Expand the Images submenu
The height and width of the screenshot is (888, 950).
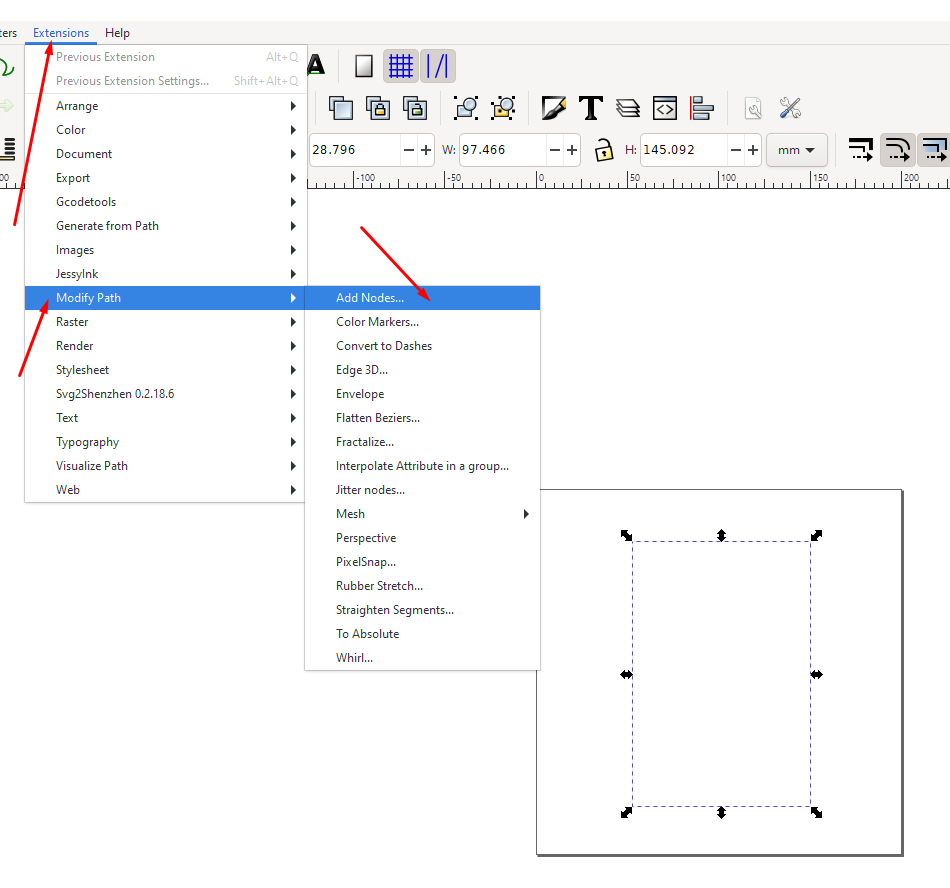pos(165,250)
